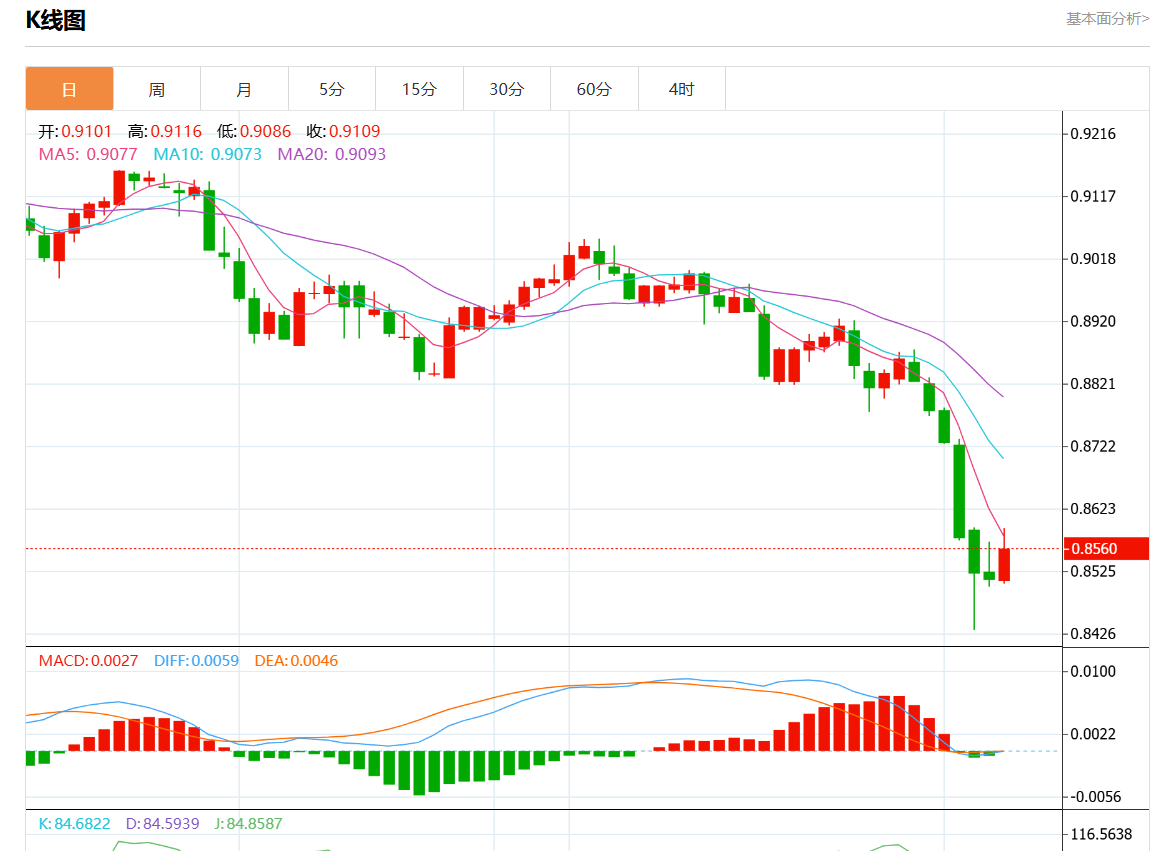Click the DEA:0.0046 value label

[296, 661]
